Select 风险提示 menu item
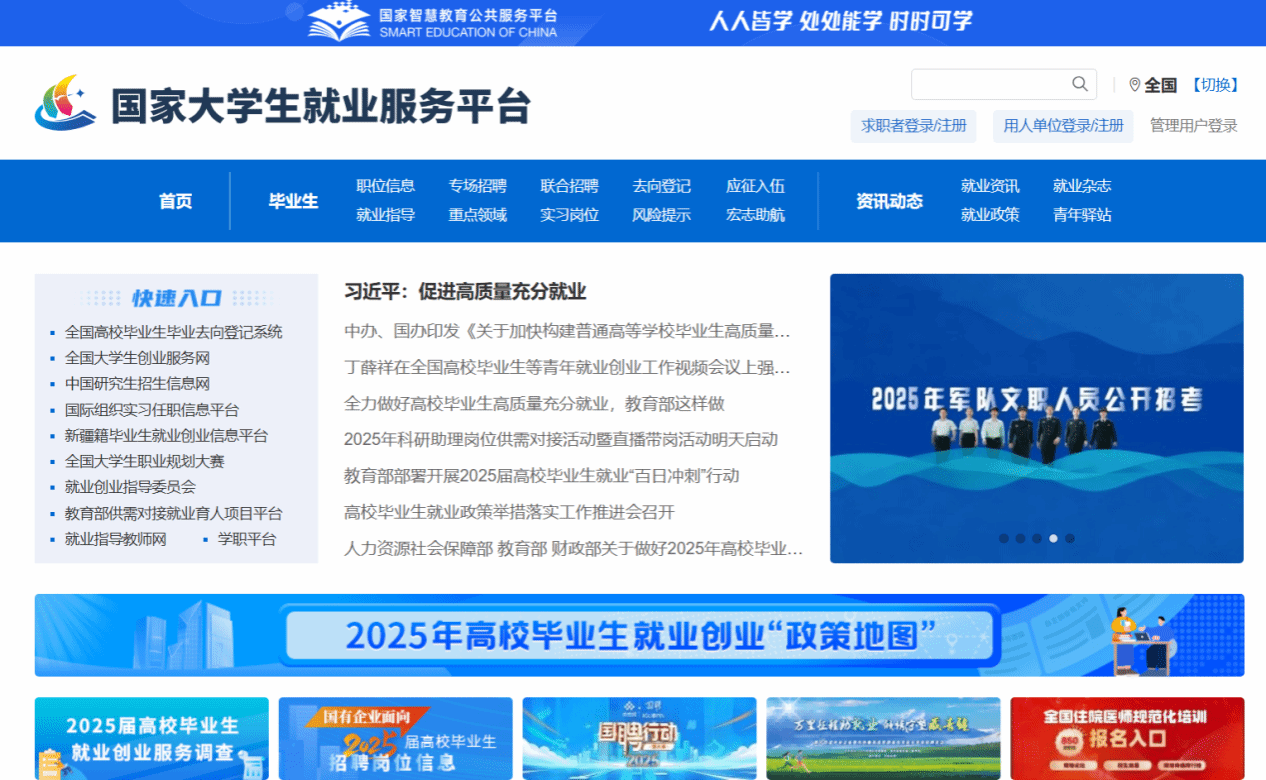 pyautogui.click(x=662, y=215)
